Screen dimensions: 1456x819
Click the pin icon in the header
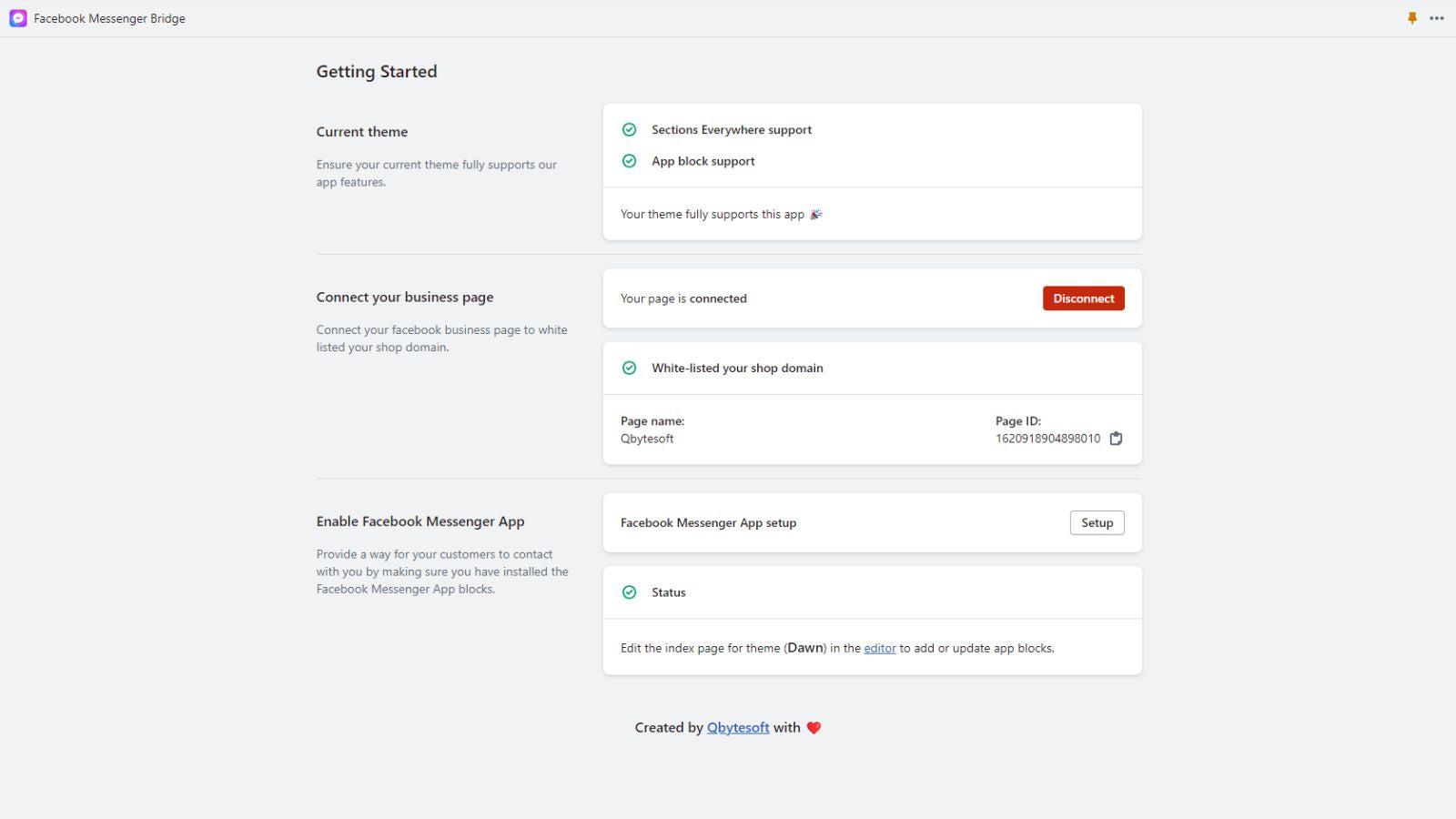click(x=1412, y=17)
